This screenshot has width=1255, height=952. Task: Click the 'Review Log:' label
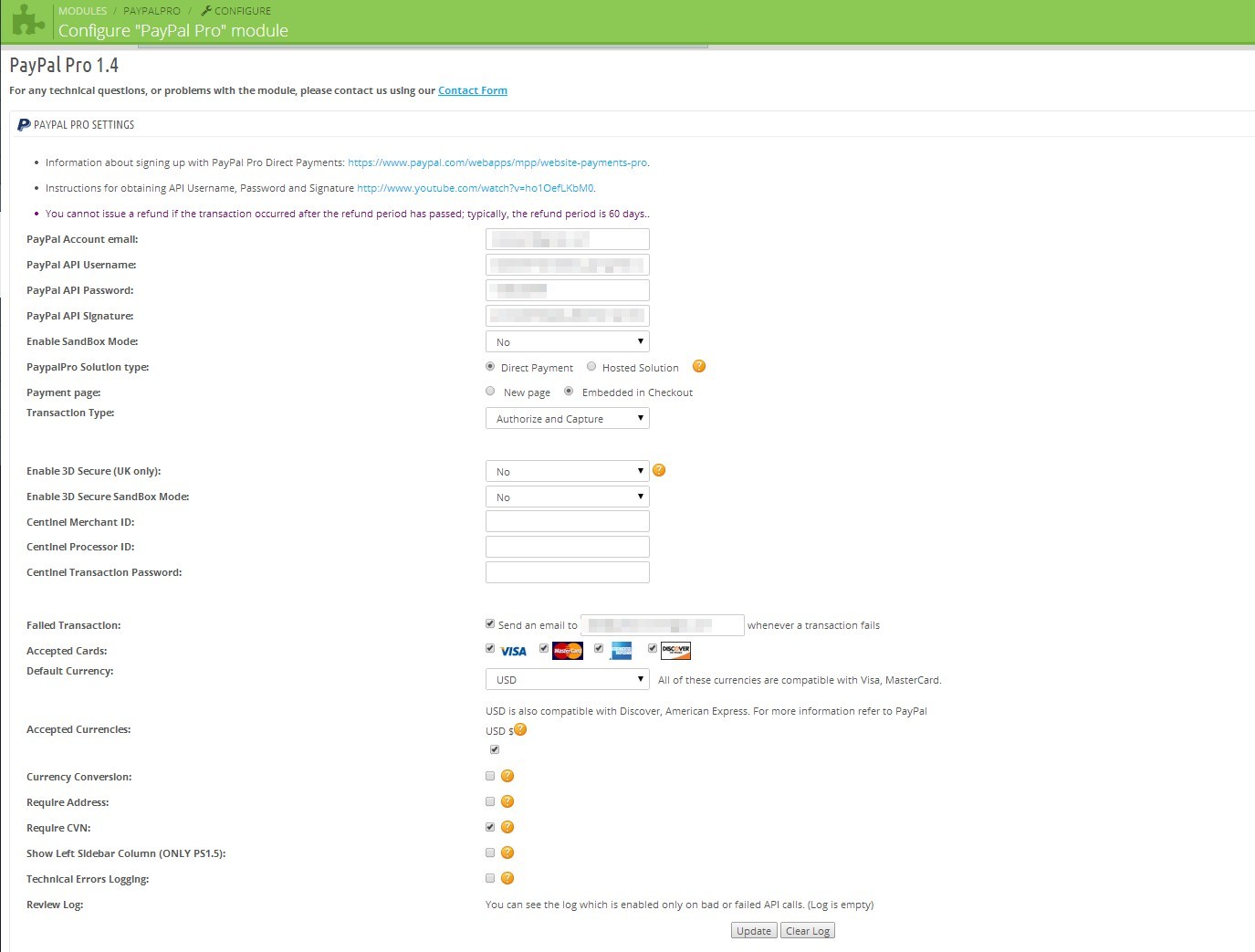pos(55,905)
